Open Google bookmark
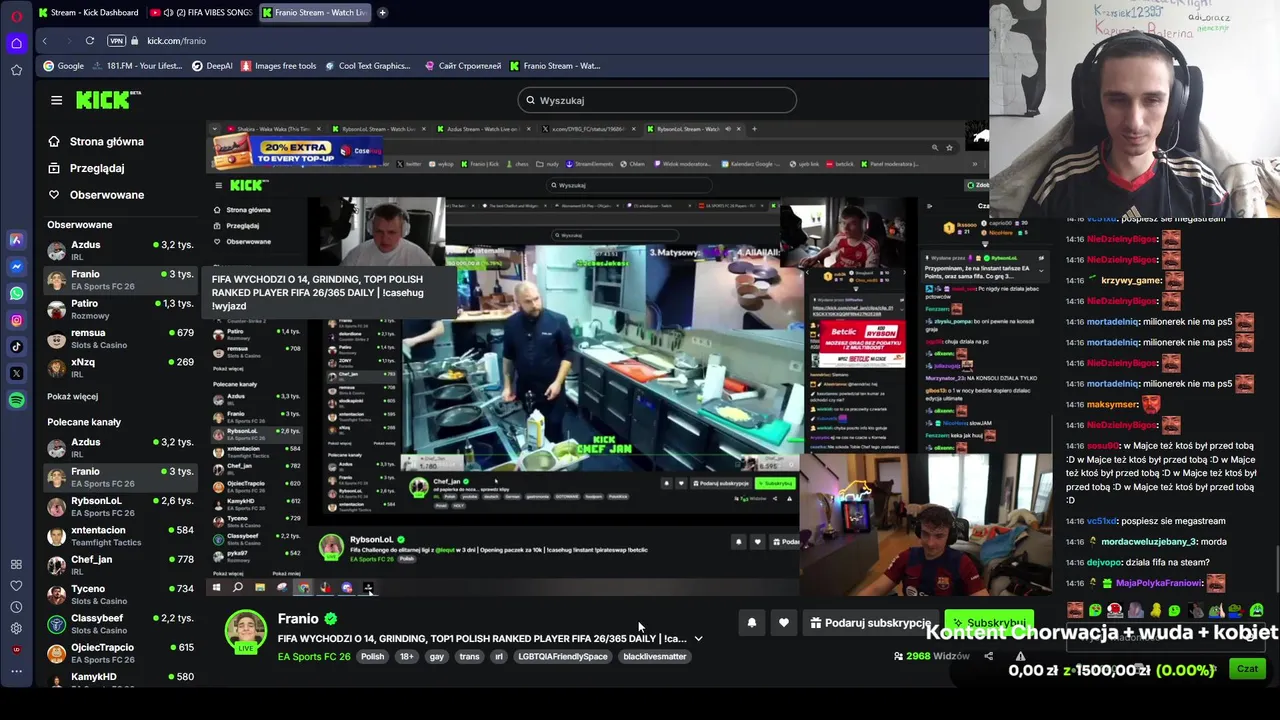Viewport: 1280px width, 720px height. pyautogui.click(x=63, y=66)
